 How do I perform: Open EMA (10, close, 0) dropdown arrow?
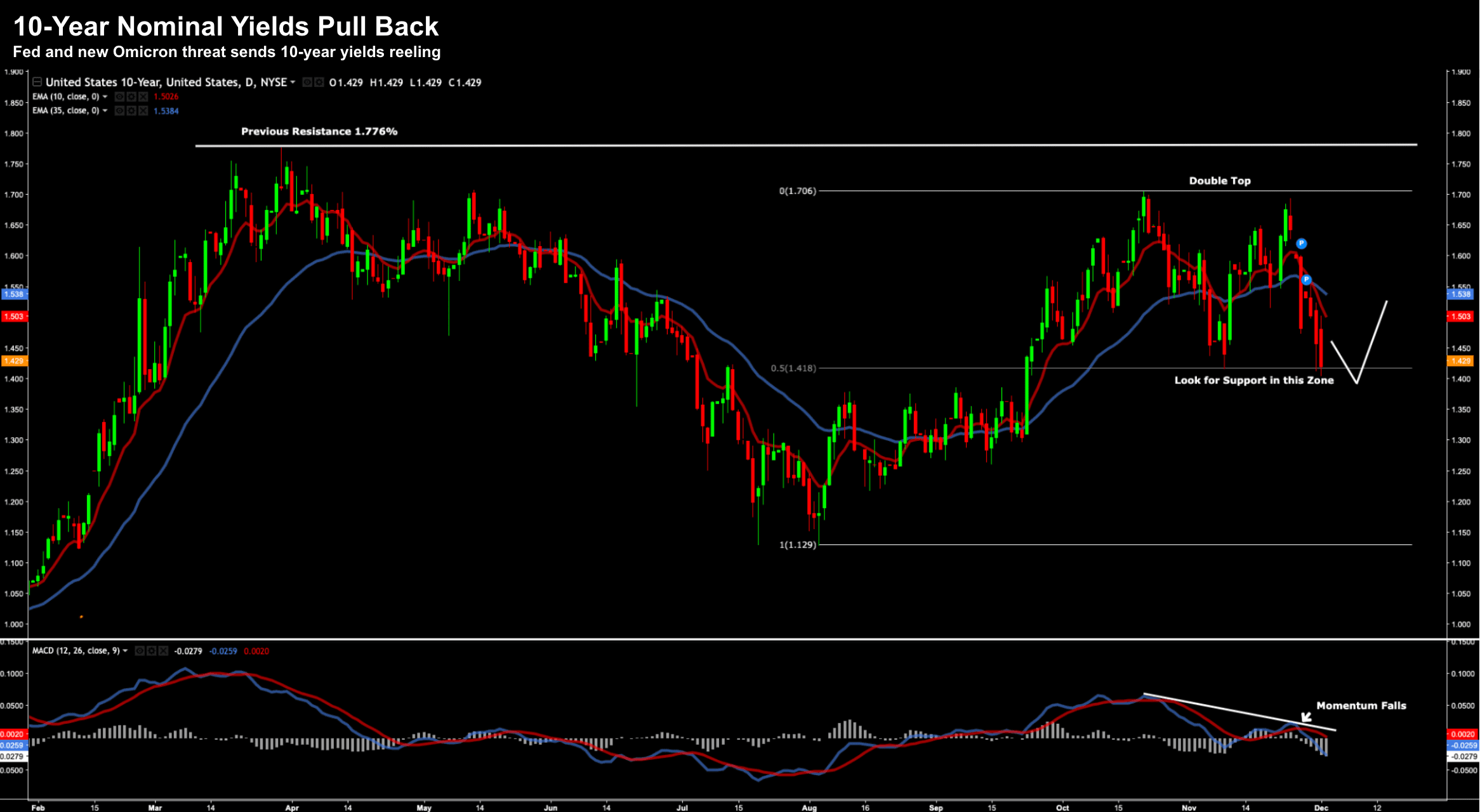[x=105, y=96]
